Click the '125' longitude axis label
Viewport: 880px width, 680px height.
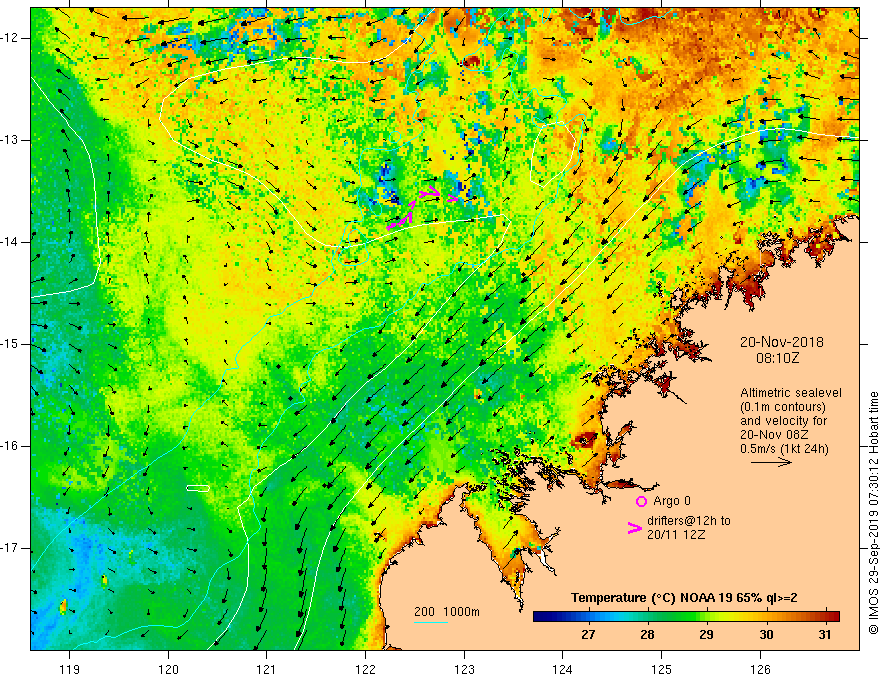[662, 669]
